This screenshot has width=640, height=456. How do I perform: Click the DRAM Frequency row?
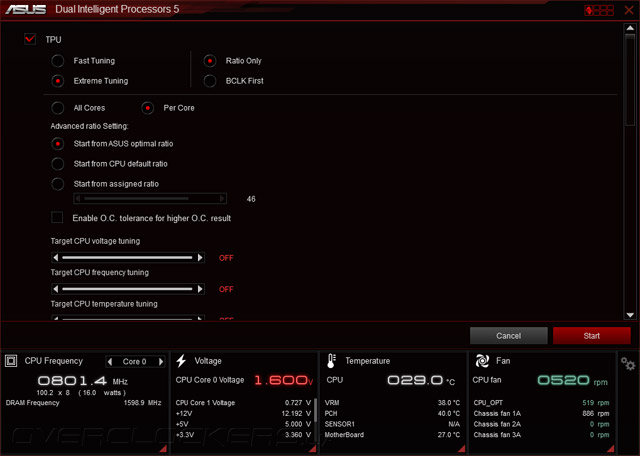point(83,403)
